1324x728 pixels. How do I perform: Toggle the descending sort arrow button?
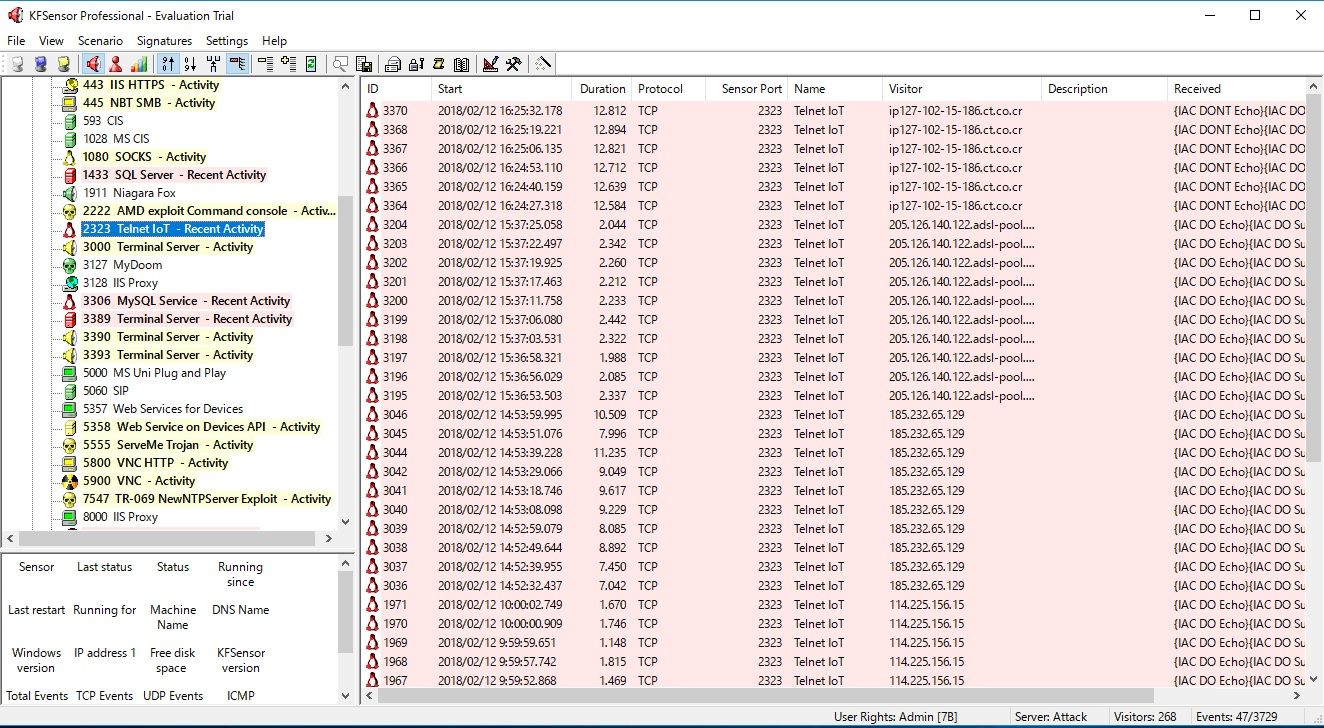coord(191,64)
